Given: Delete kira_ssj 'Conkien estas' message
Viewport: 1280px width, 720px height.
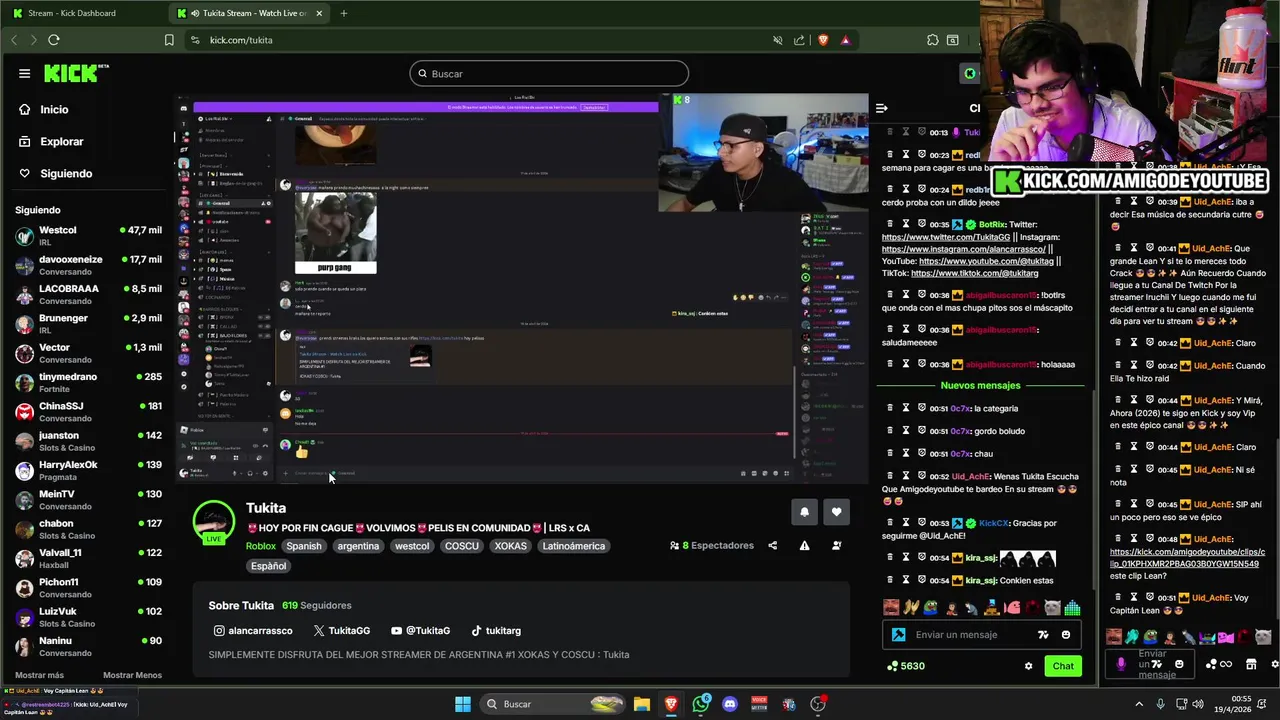Looking at the screenshot, I should [889, 580].
